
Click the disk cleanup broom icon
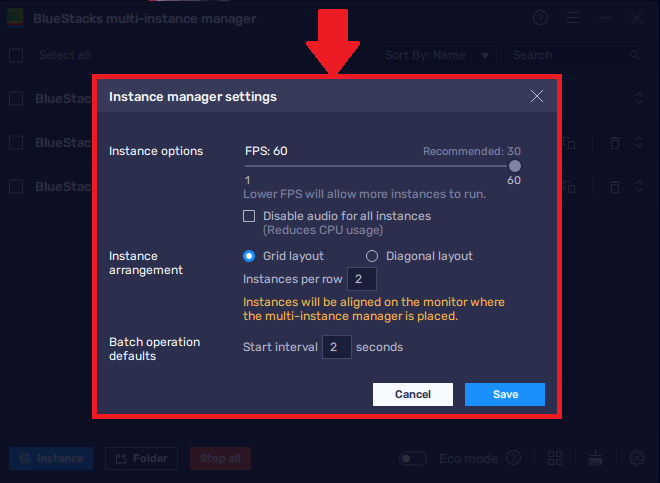click(595, 458)
